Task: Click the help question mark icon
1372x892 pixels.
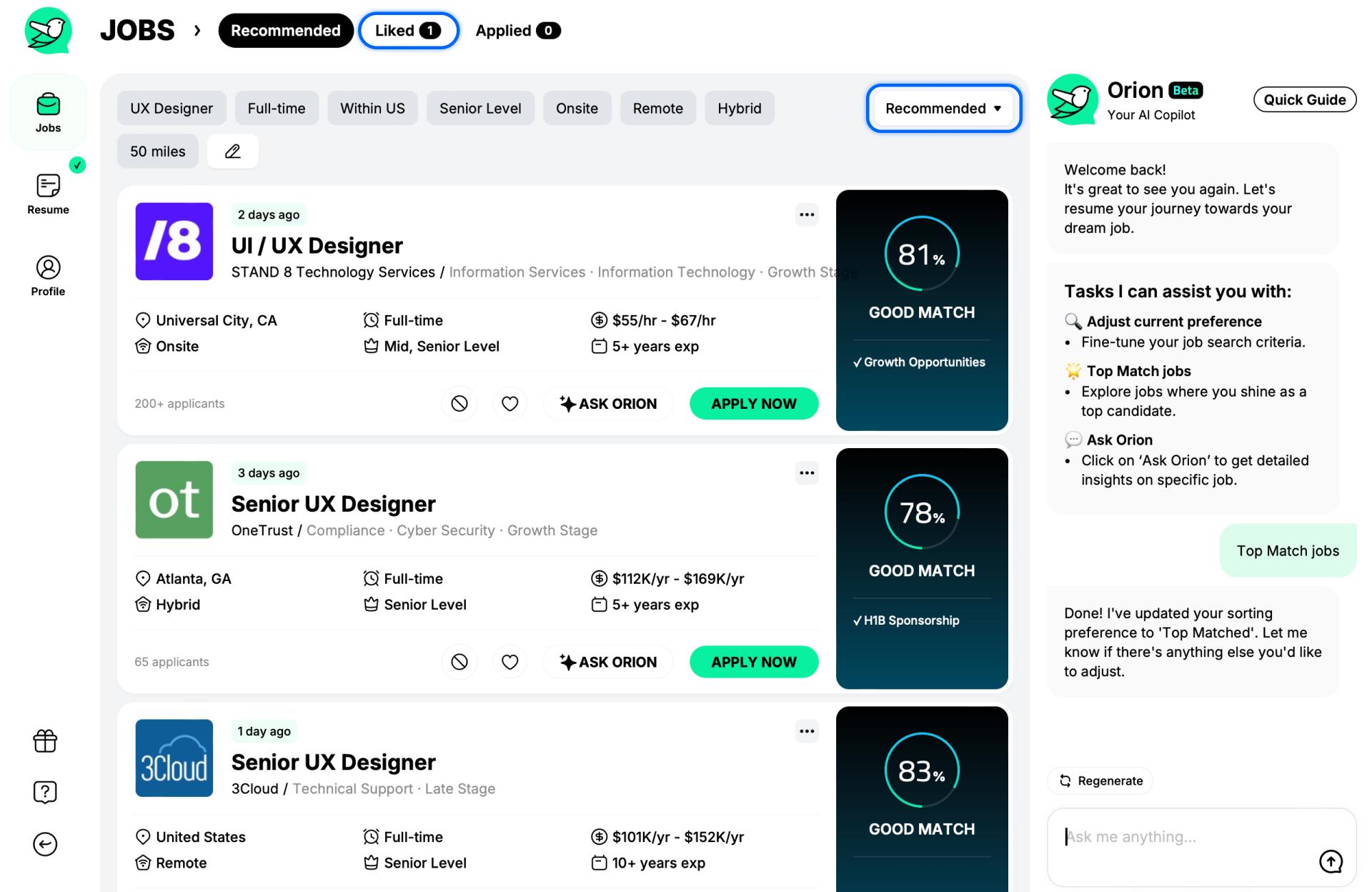Action: 46,792
